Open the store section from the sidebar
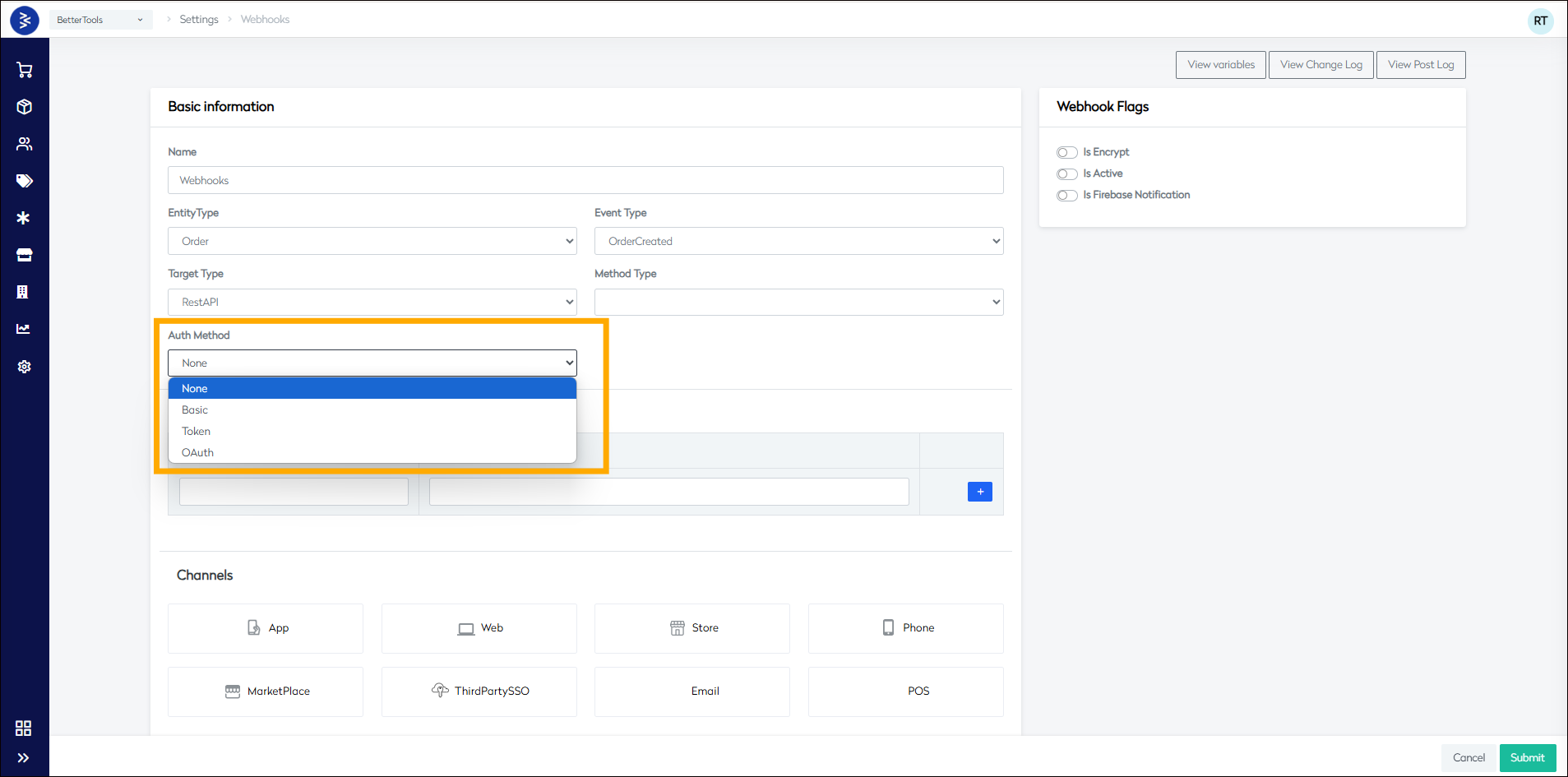 (x=24, y=255)
